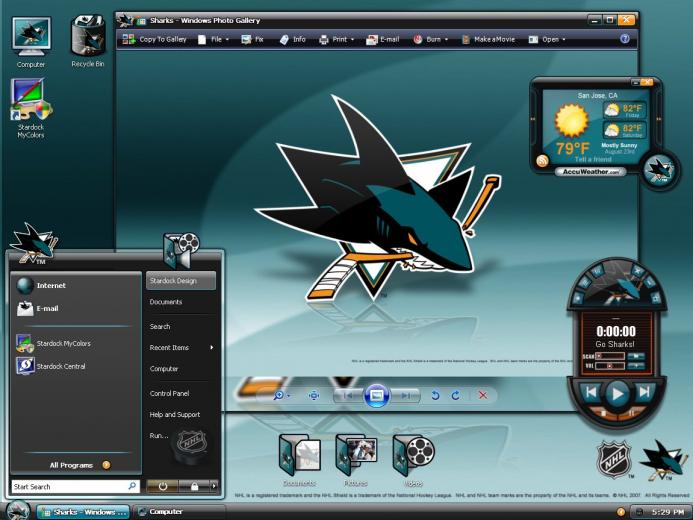Open the Documents folder icon on desktop
The image size is (693, 520).
coord(300,460)
